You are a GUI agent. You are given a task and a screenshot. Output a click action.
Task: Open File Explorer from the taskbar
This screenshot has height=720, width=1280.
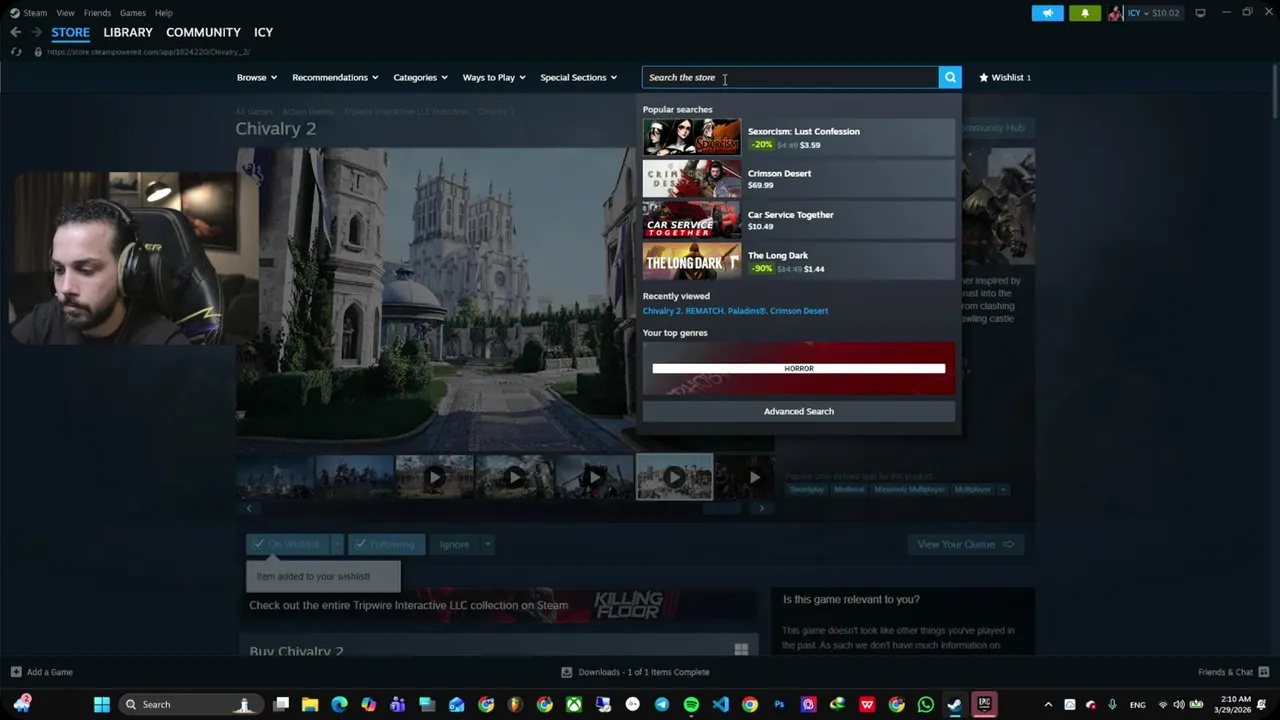[310, 705]
